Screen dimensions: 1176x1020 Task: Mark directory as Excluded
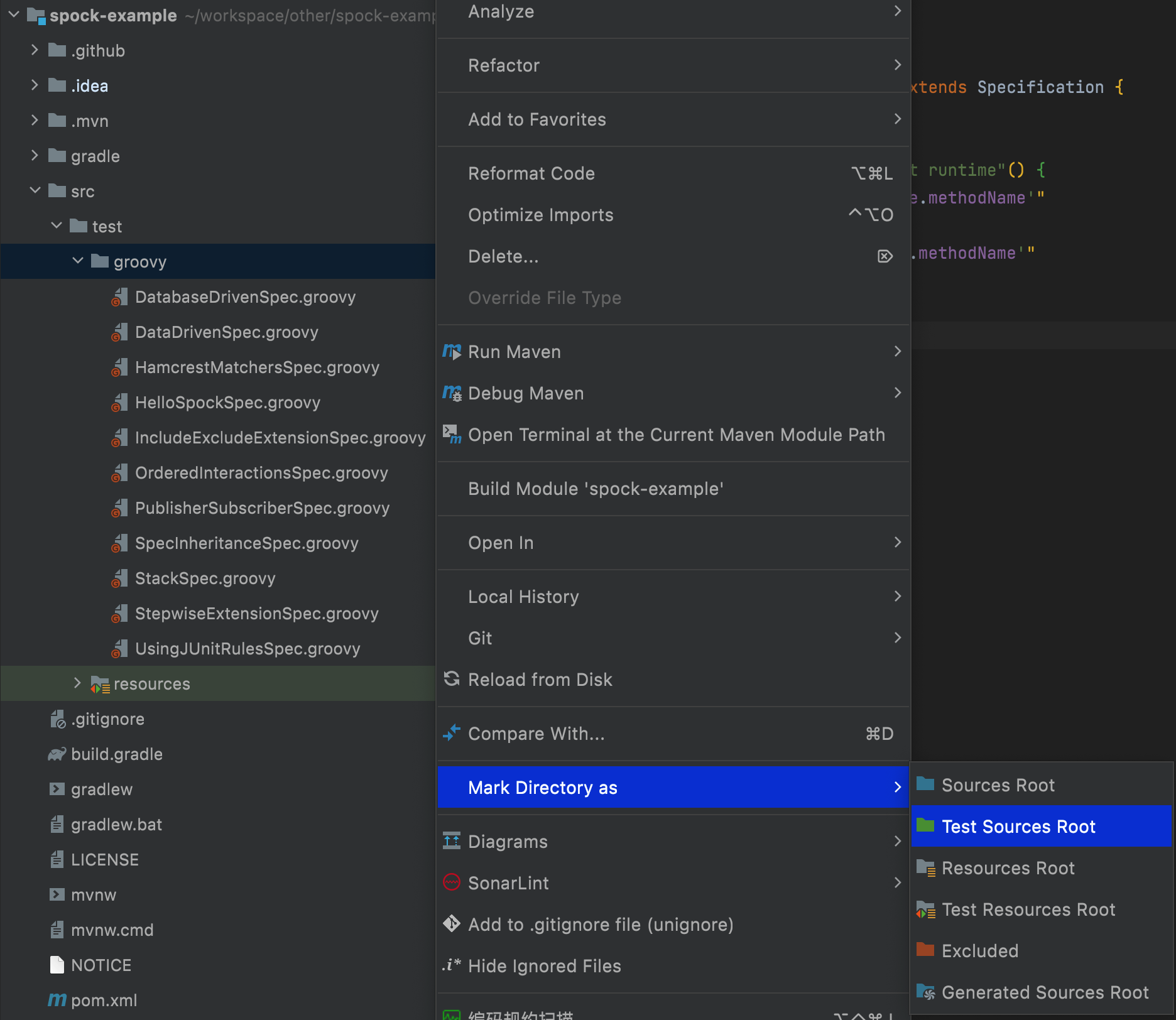click(x=1042, y=950)
